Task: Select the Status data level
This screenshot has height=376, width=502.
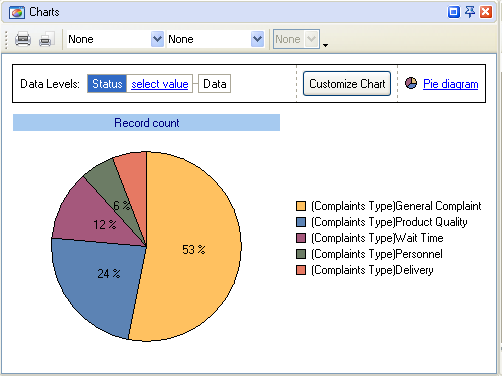Action: click(x=107, y=84)
